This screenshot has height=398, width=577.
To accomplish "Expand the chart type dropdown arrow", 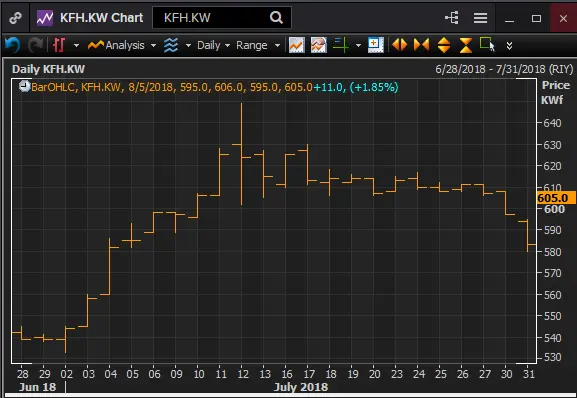I will [76, 46].
